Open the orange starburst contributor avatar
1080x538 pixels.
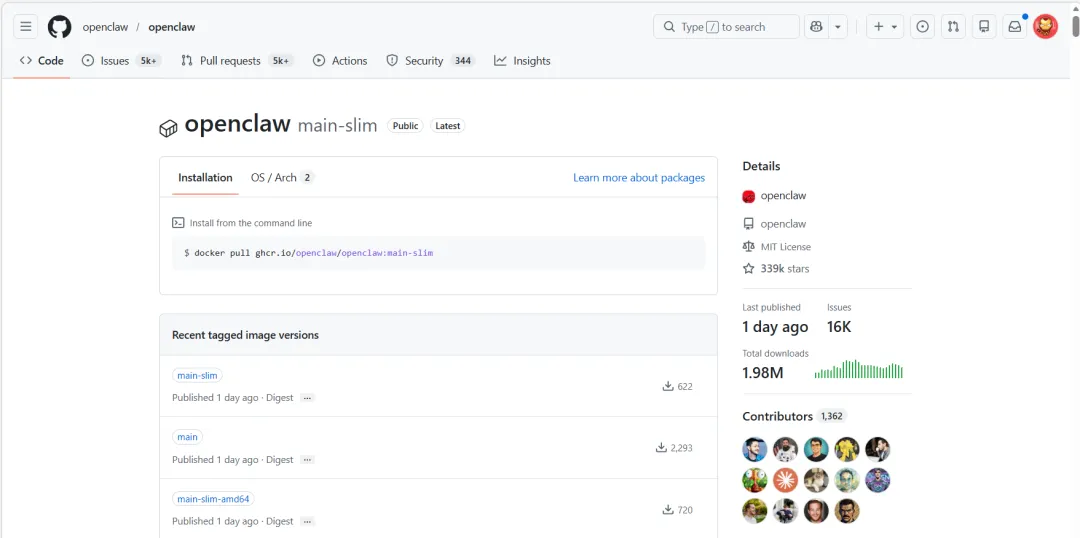click(785, 480)
